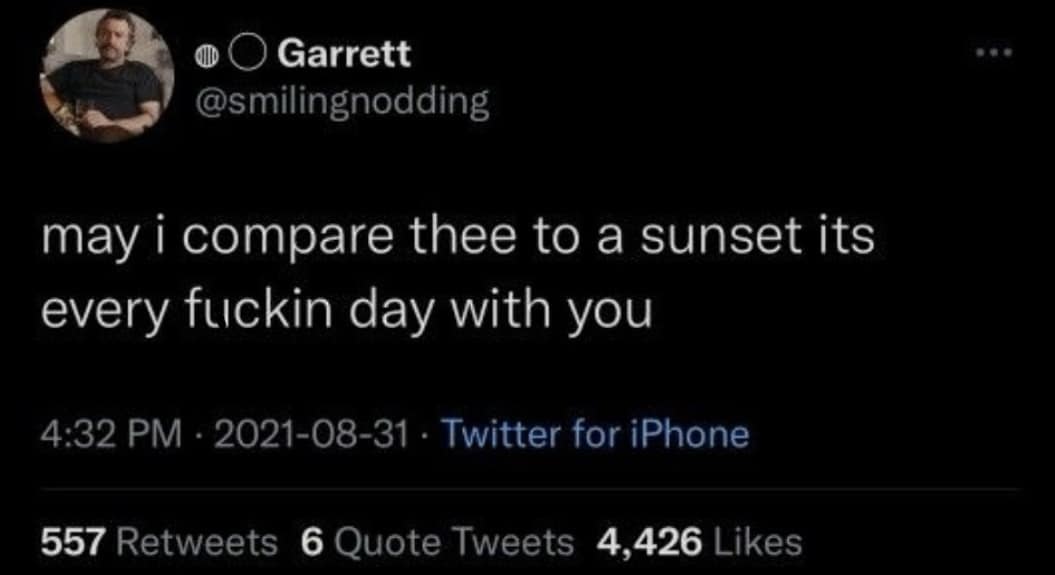Click the white circle emoji before Garrett
1055x575 pixels.
coord(246,56)
